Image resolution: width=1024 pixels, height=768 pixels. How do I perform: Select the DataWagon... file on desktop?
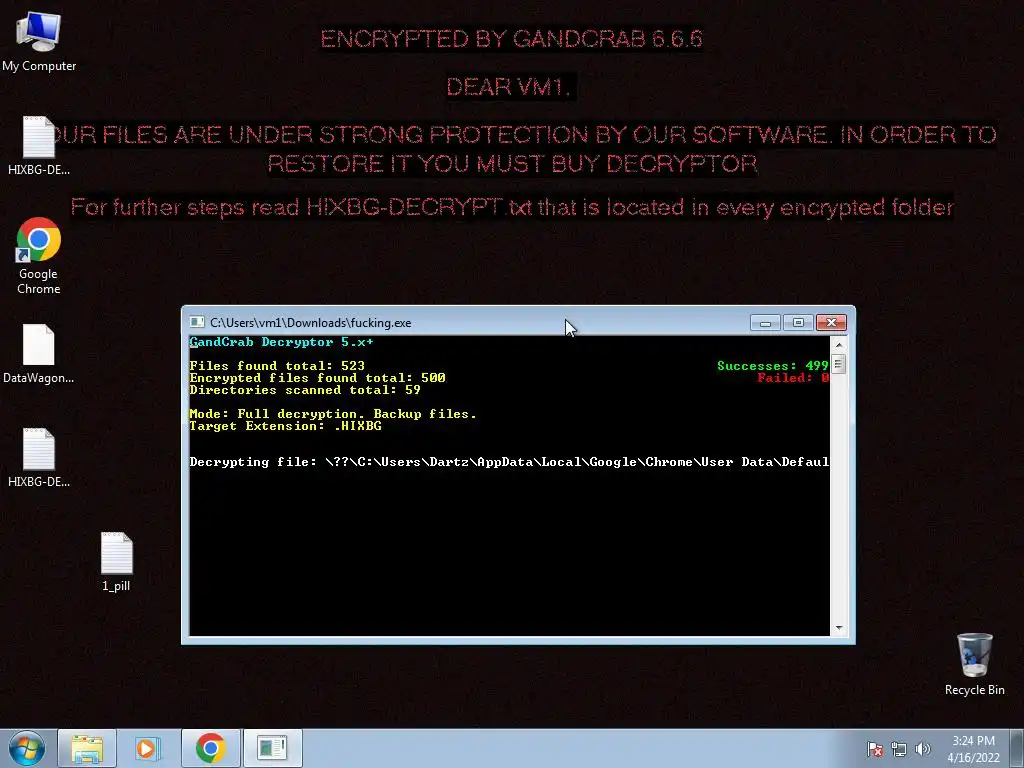click(x=39, y=354)
